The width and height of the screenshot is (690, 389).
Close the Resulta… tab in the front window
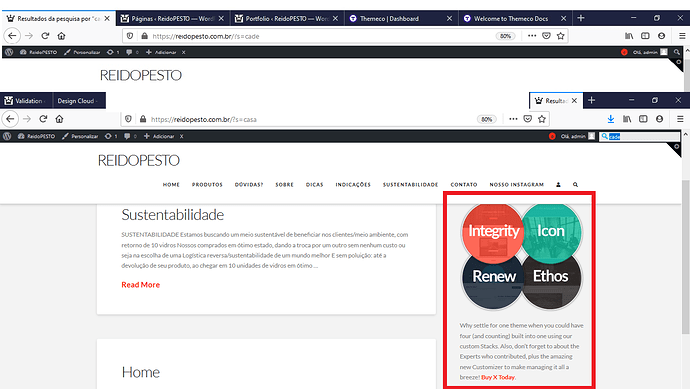pos(574,101)
